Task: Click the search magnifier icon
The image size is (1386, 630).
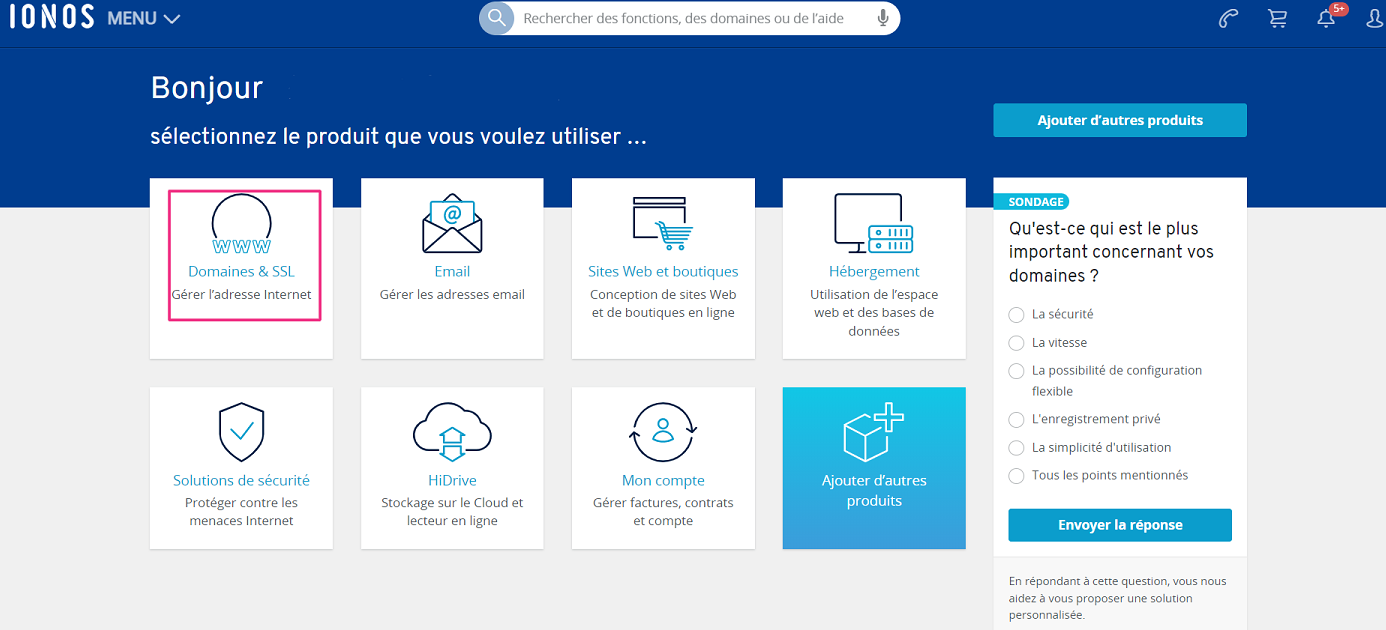Action: point(496,18)
